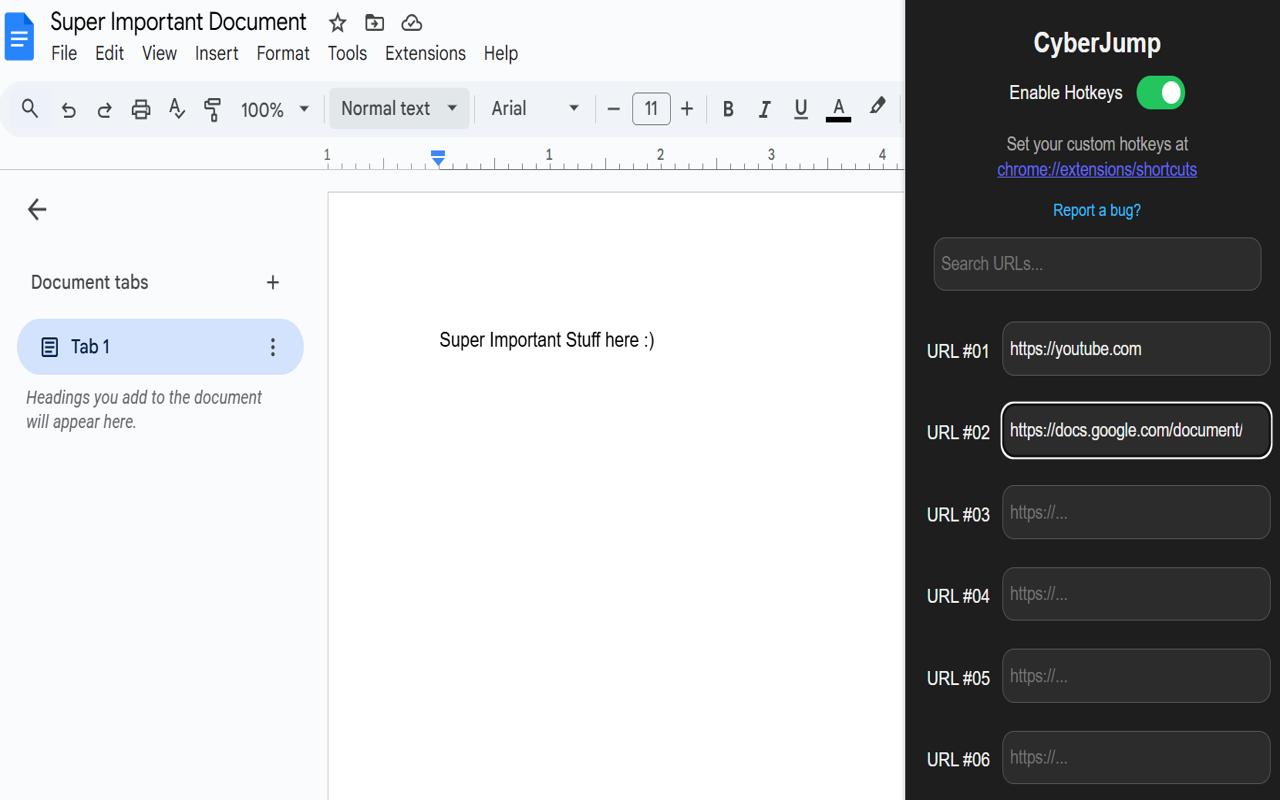Open Tab 1 options menu
Screen dimensions: 1280x800
click(x=273, y=347)
